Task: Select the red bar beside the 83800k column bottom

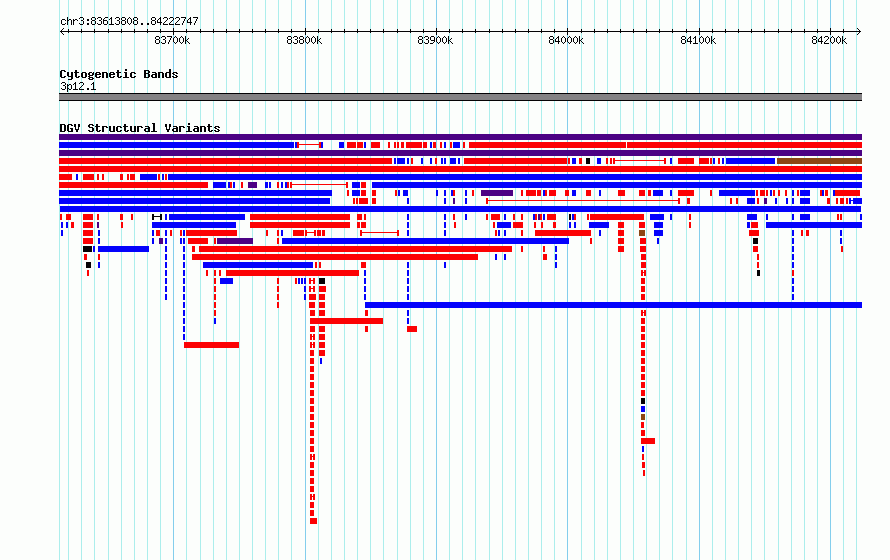Action: [x=346, y=321]
